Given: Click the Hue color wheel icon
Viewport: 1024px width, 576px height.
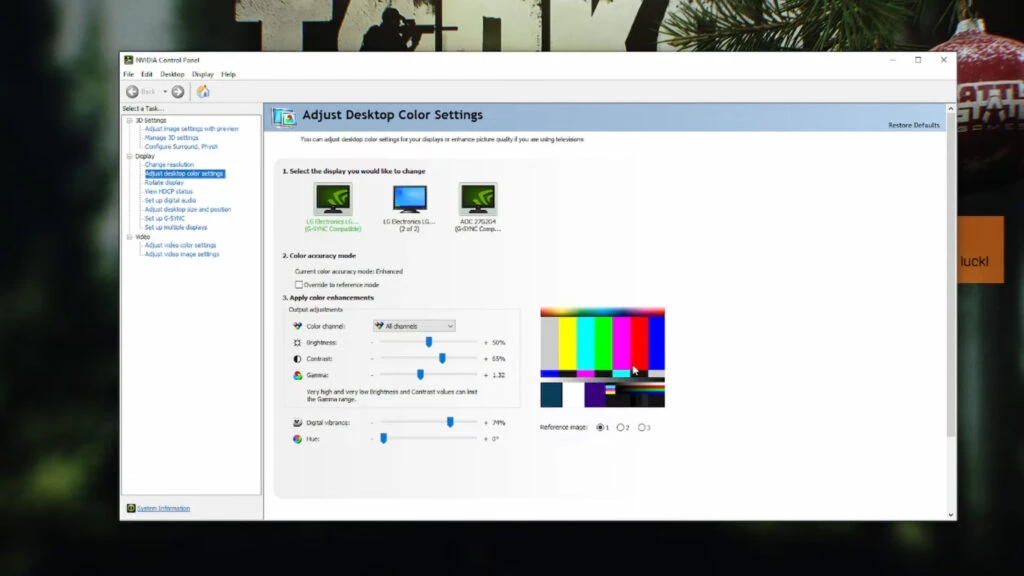Looking at the screenshot, I should tap(297, 439).
